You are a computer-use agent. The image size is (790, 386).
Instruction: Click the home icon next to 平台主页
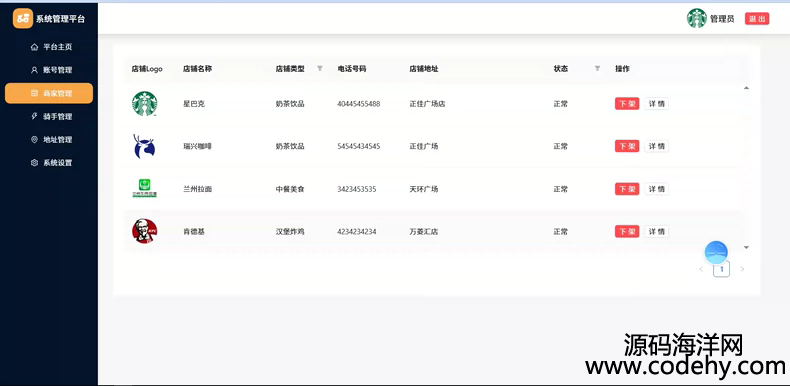tap(34, 47)
